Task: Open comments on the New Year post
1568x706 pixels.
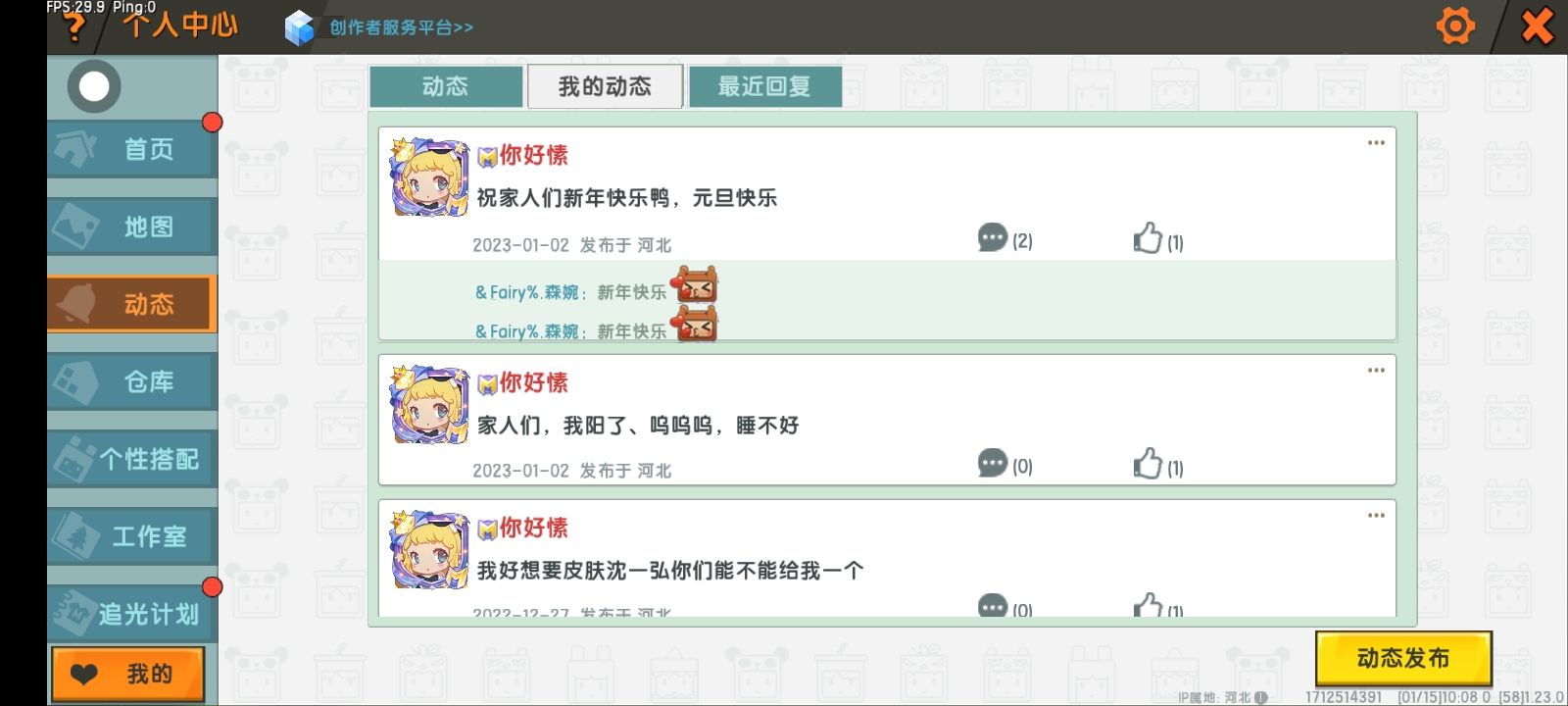Action: [993, 237]
